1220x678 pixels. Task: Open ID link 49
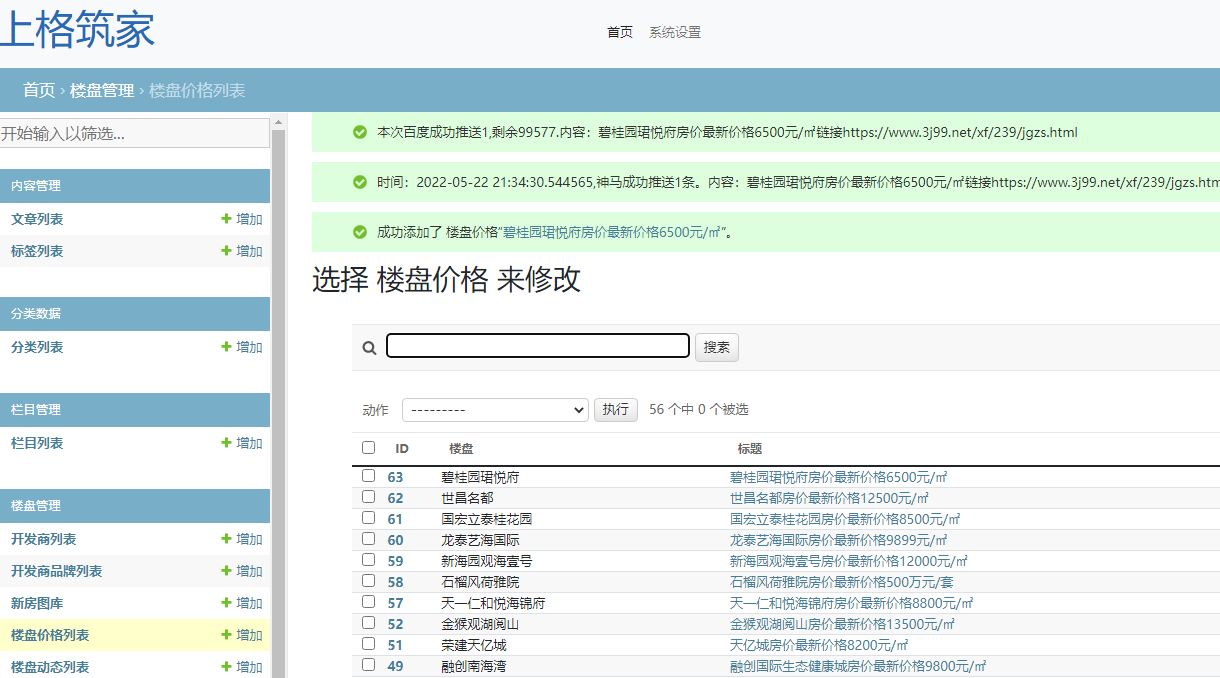(x=396, y=666)
